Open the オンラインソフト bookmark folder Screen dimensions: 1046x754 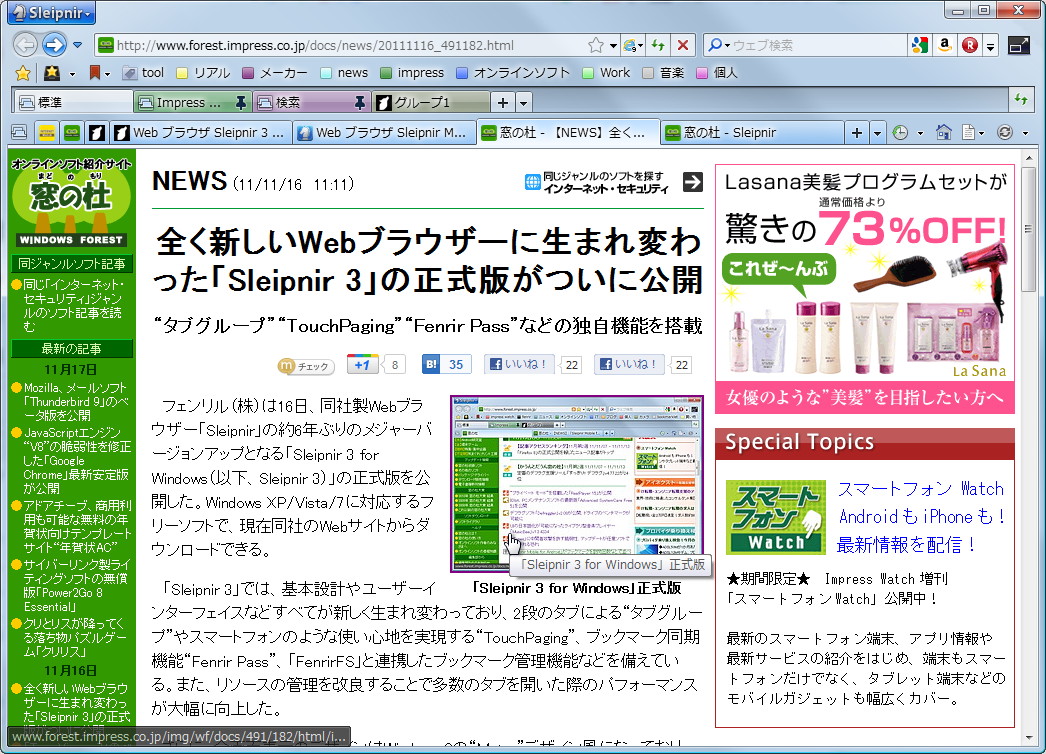[512, 73]
